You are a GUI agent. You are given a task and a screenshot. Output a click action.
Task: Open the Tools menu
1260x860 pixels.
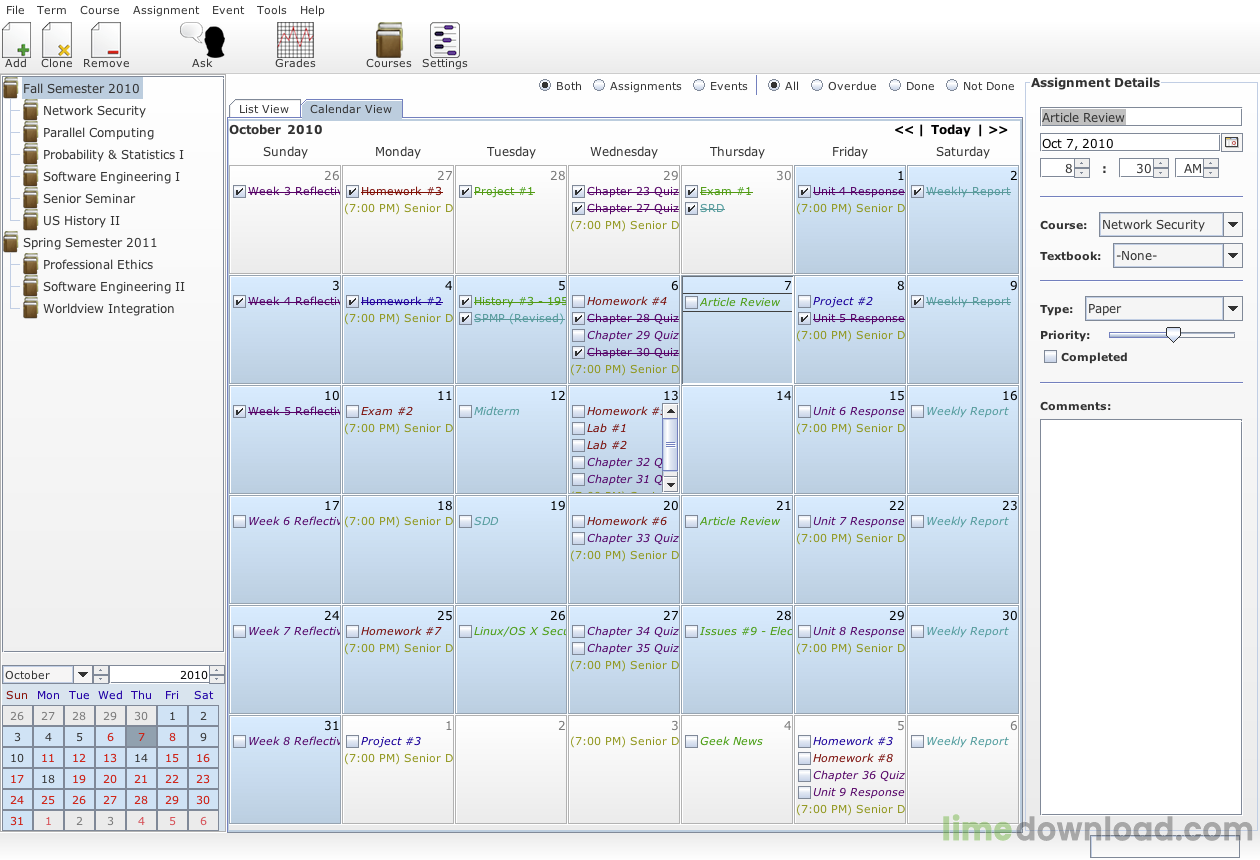click(x=271, y=10)
